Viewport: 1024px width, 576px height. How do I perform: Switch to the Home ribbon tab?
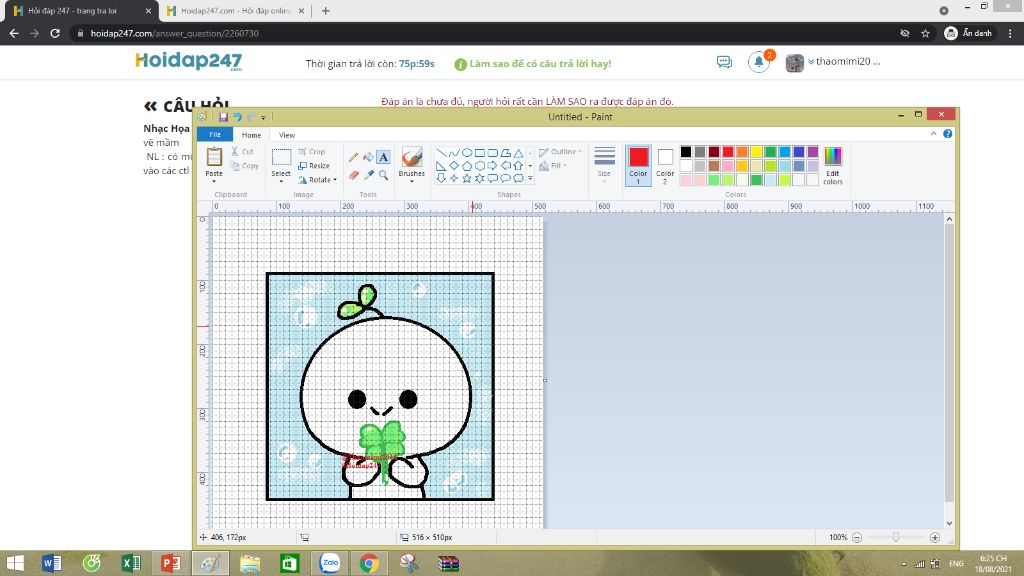coord(251,135)
